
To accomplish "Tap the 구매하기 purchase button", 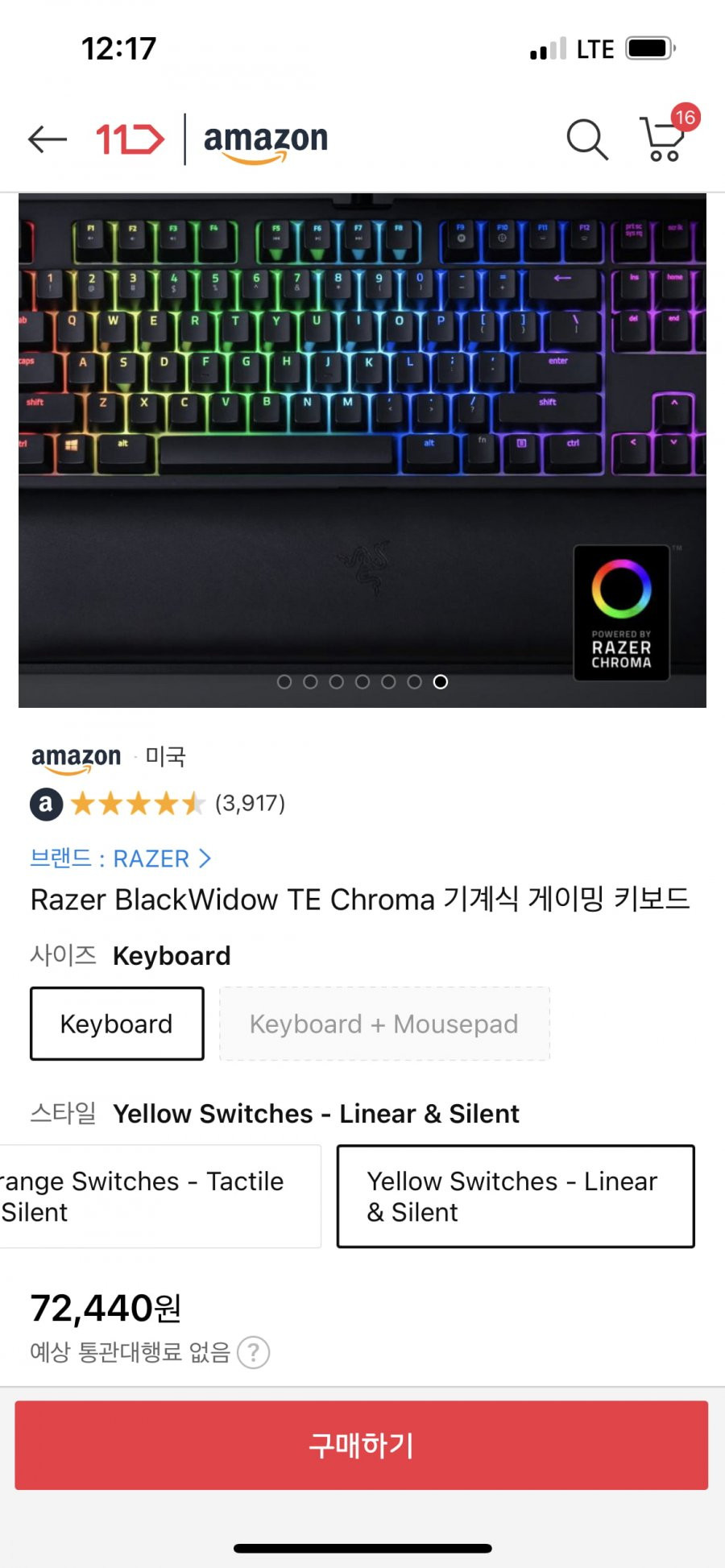I will pyautogui.click(x=362, y=1445).
